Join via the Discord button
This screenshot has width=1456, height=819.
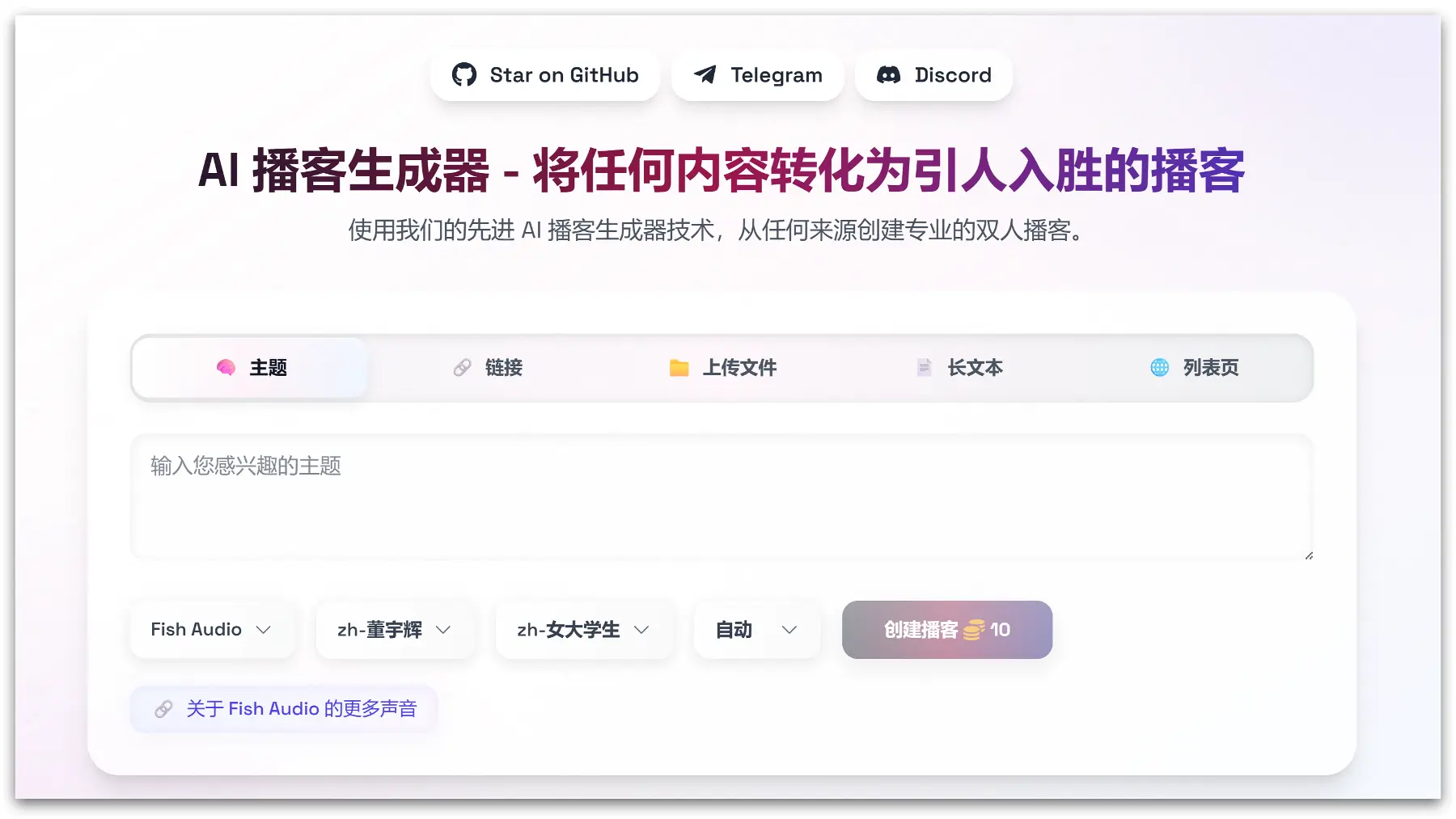pyautogui.click(x=933, y=75)
